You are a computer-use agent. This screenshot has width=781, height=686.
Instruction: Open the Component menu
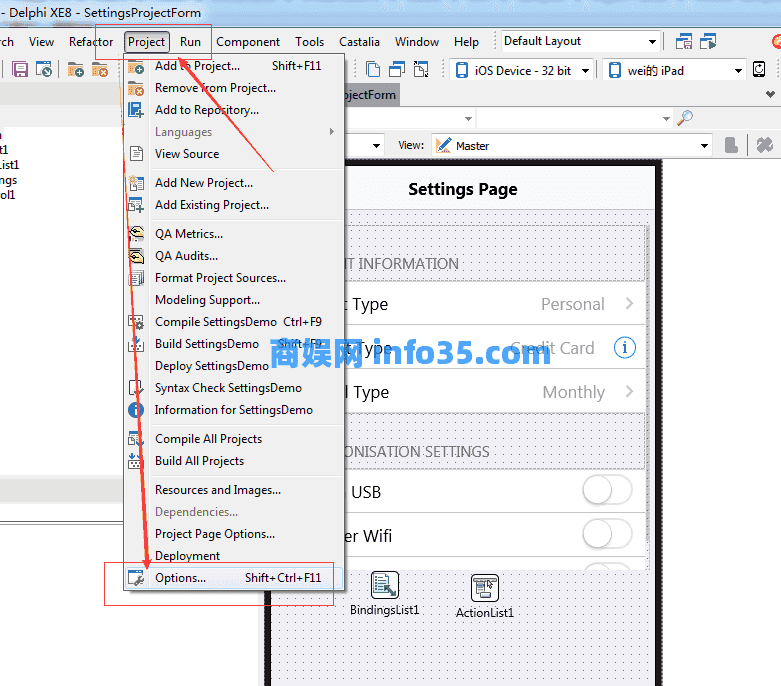(x=248, y=42)
